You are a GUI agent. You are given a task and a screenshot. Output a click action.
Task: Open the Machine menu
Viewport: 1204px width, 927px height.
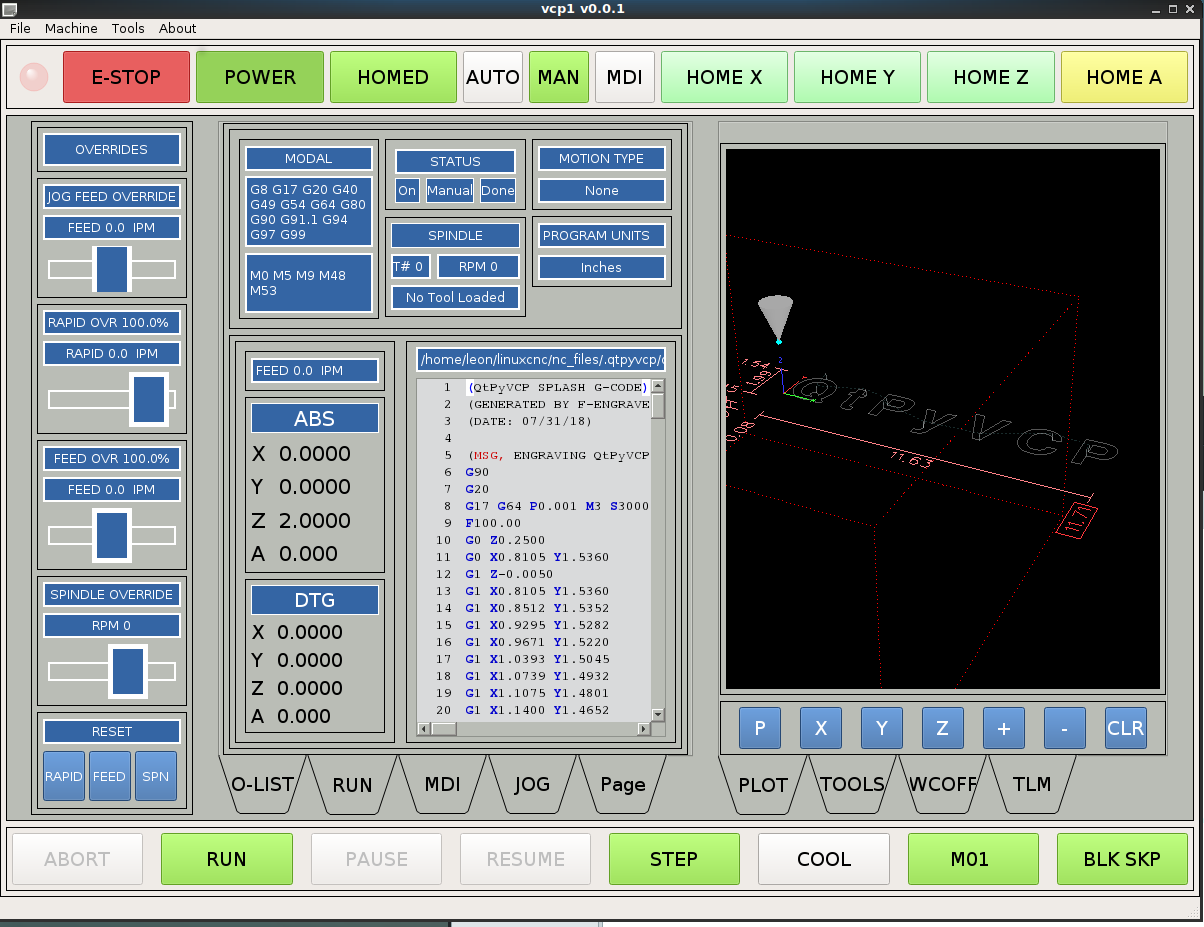pyautogui.click(x=71, y=28)
